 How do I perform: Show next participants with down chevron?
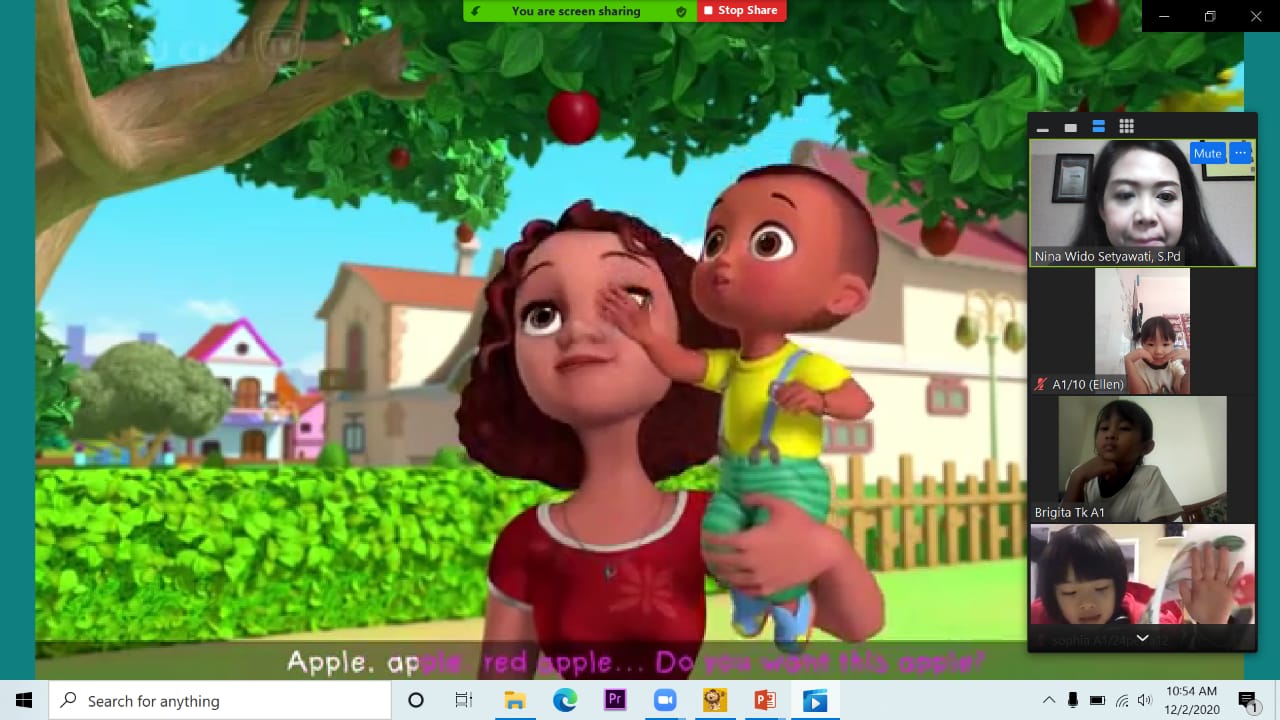1142,638
